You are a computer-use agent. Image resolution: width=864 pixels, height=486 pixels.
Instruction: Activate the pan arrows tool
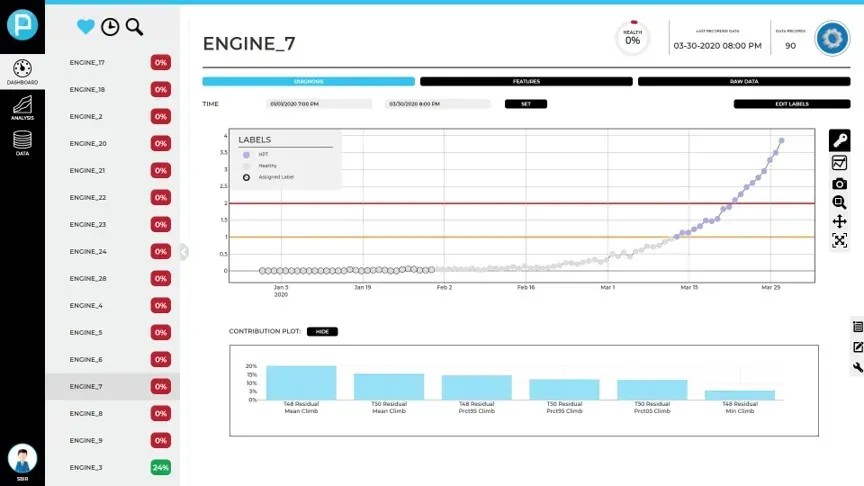tap(839, 222)
